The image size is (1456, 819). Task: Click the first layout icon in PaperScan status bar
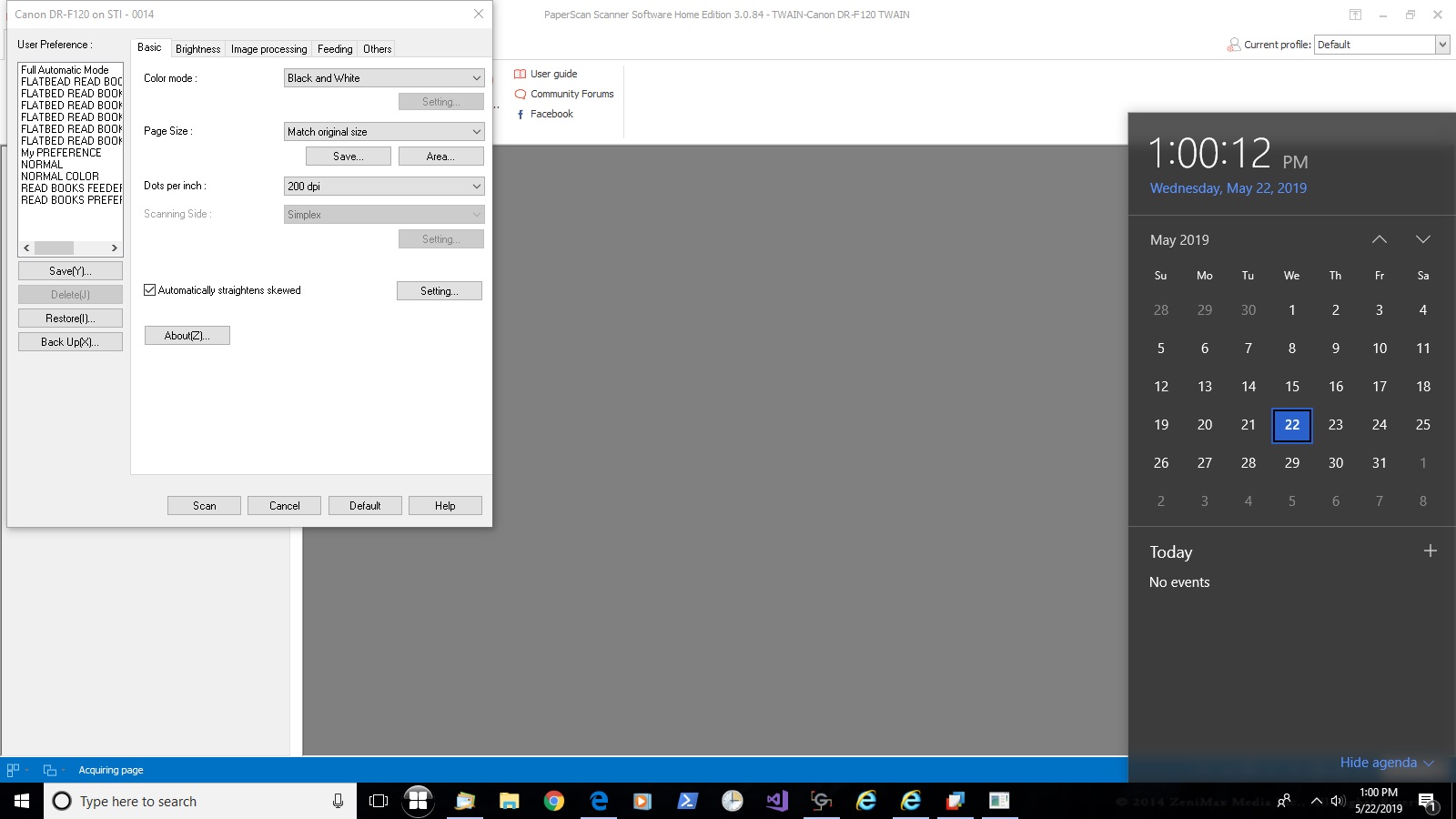13,770
